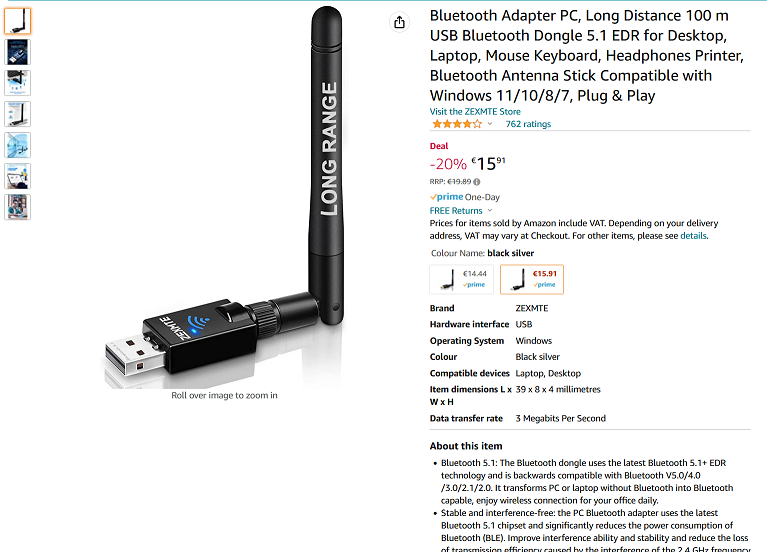767x552 pixels.
Task: Open the 762 ratings link
Action: [x=528, y=124]
